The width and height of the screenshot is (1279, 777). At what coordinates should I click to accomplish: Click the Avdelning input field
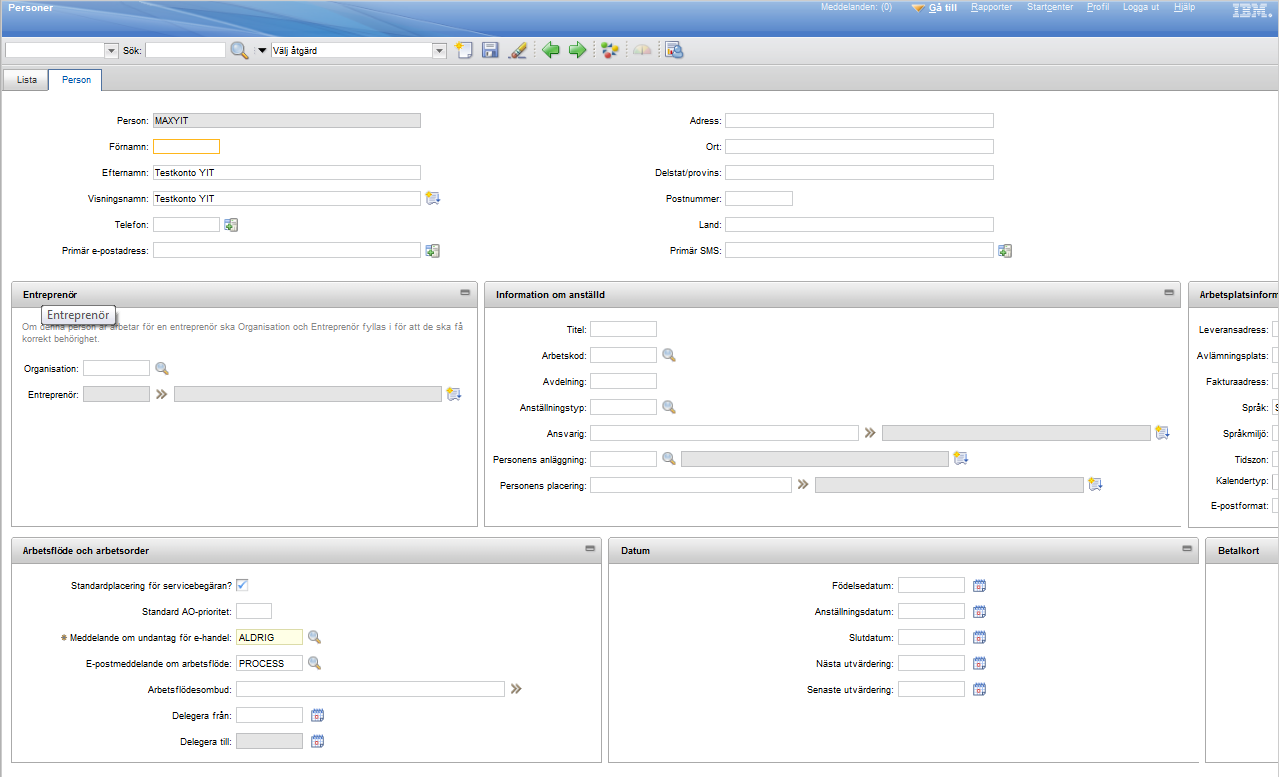coord(623,381)
